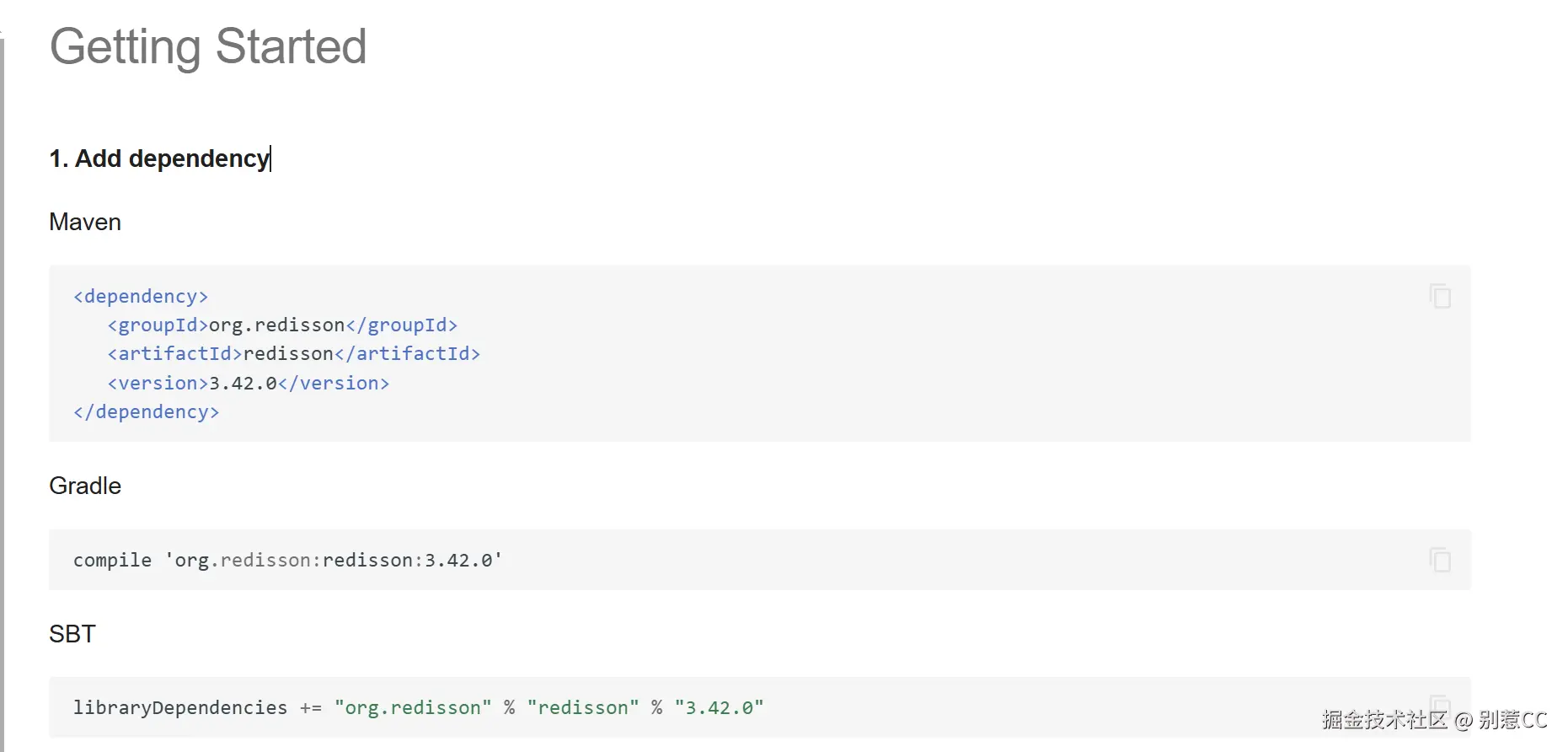1568x752 pixels.
Task: Copy the Gradle compile snippet
Action: click(x=1440, y=560)
